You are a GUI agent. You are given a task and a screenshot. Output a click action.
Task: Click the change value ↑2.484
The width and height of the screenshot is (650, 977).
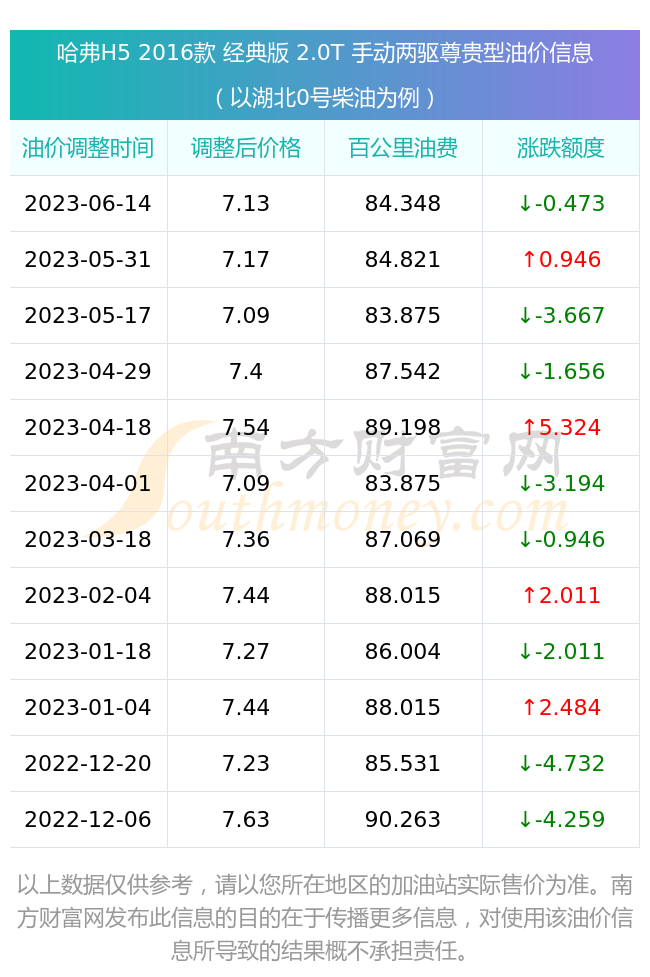pos(562,708)
